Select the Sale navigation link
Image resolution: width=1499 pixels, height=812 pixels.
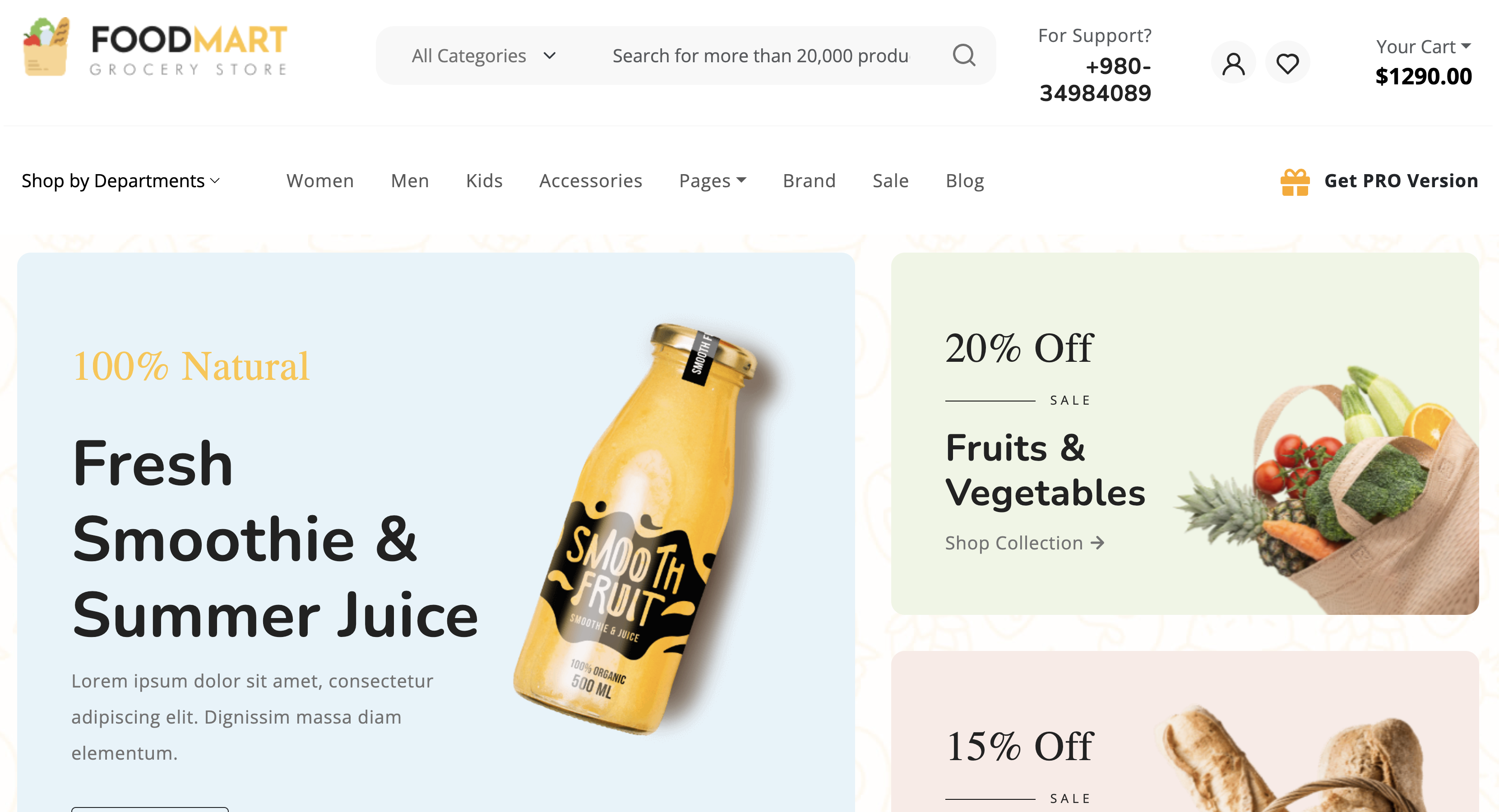tap(890, 181)
